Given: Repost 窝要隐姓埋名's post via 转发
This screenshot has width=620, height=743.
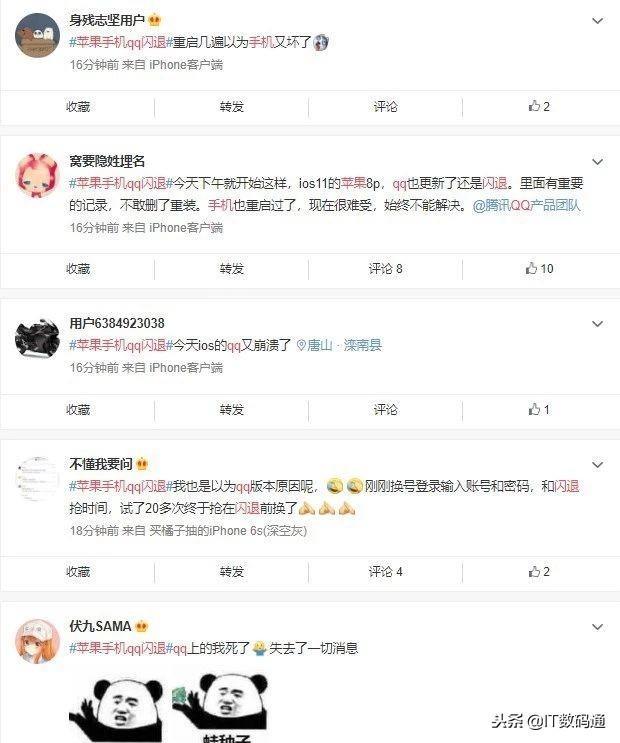Looking at the screenshot, I should (231, 269).
